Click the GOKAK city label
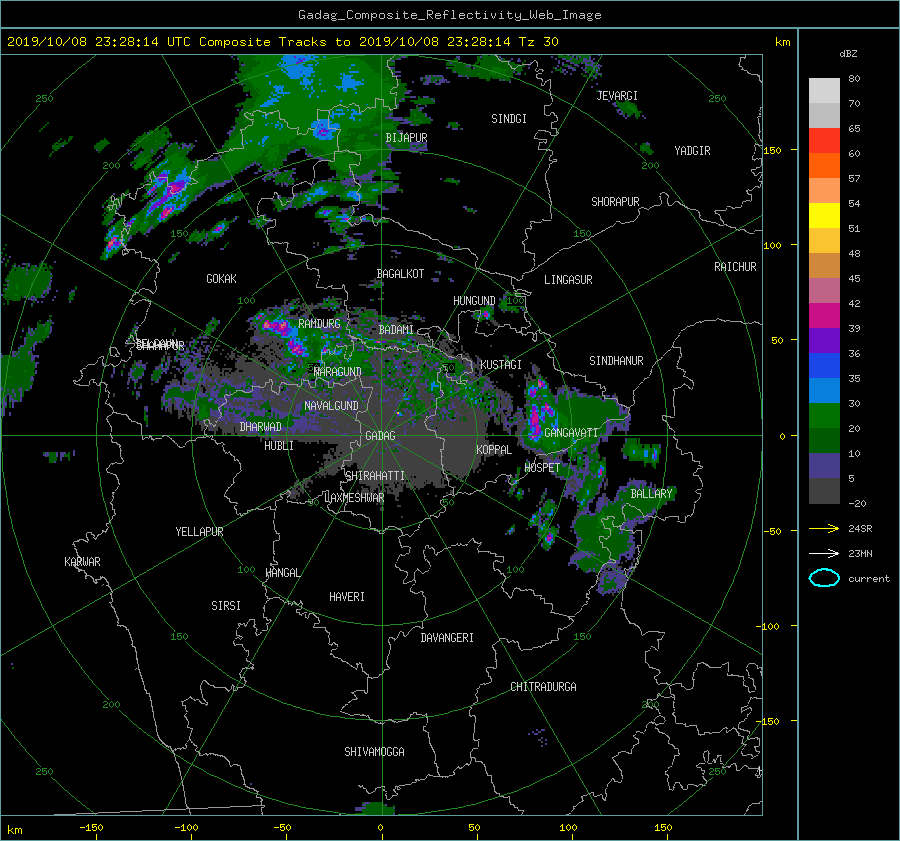The image size is (900, 841). click(221, 279)
